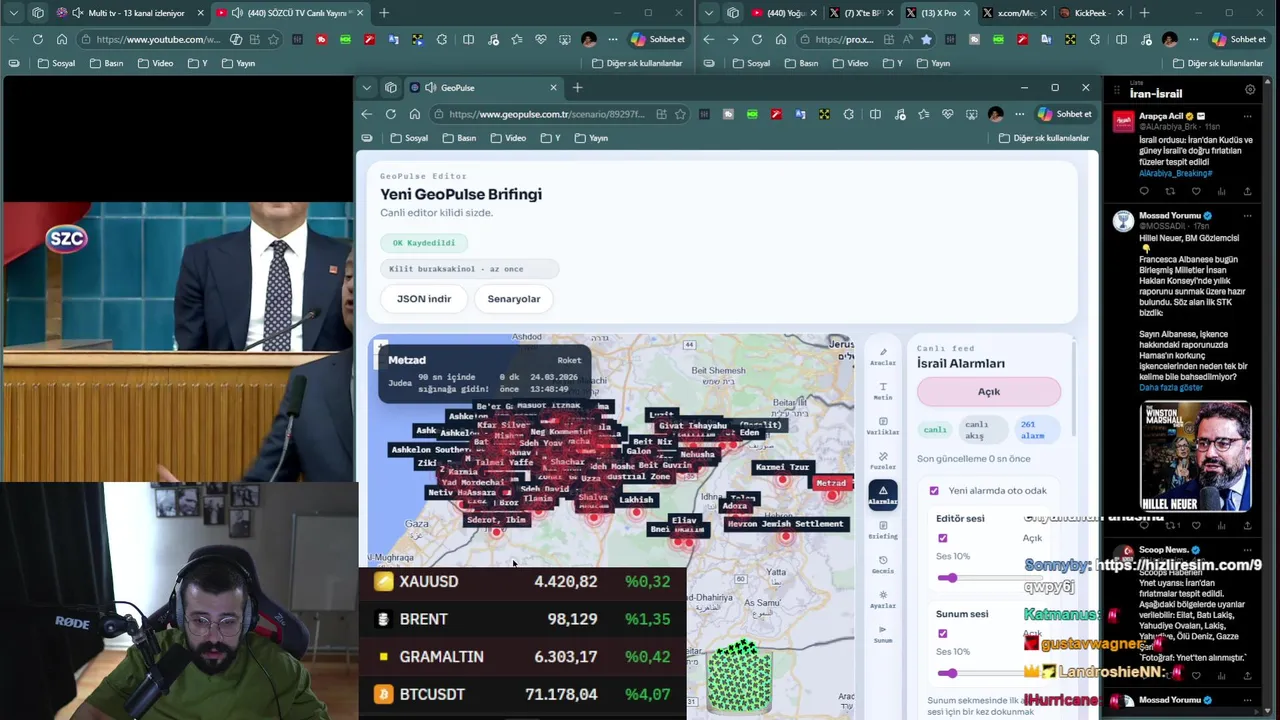
Task: Open the Basın bookmarks folder in GeoPulse window
Action: pos(459,138)
